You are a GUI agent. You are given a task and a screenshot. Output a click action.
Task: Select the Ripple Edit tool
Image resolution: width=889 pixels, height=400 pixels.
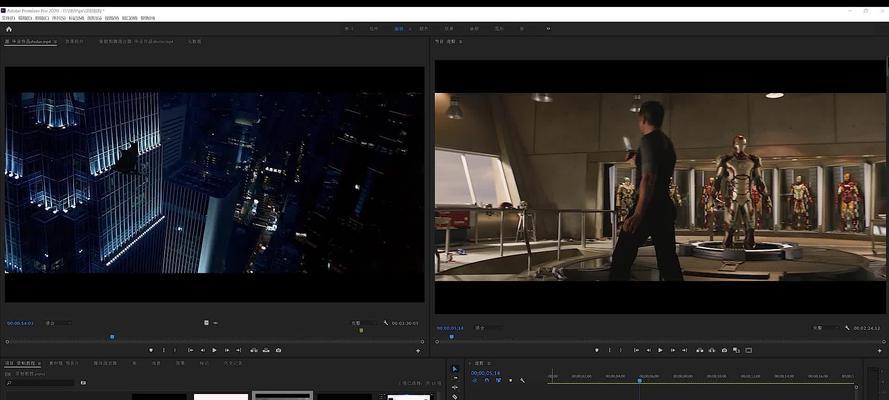[x=455, y=388]
